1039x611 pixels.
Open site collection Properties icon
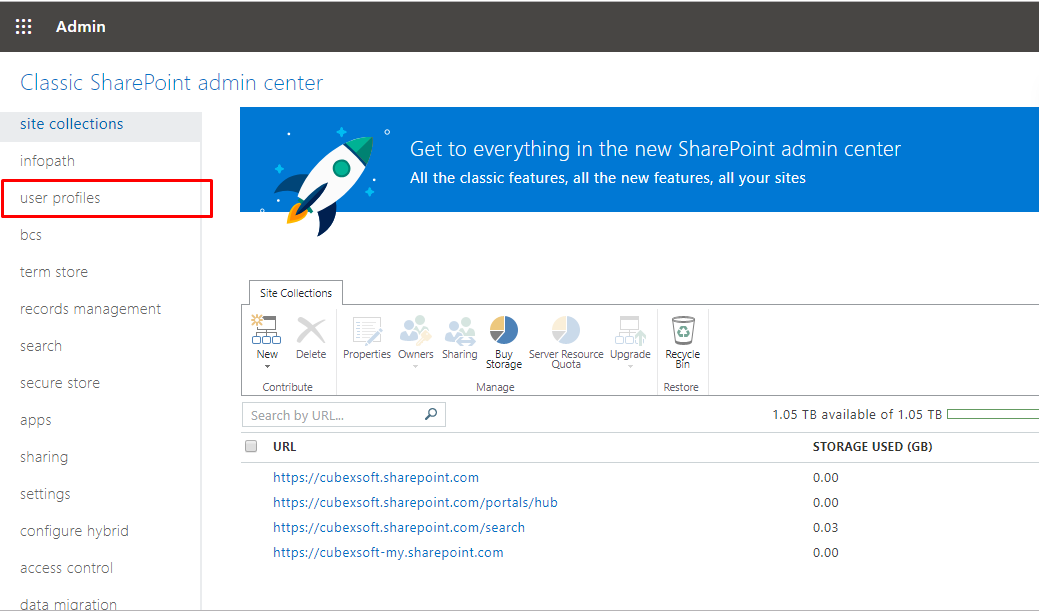[x=367, y=330]
